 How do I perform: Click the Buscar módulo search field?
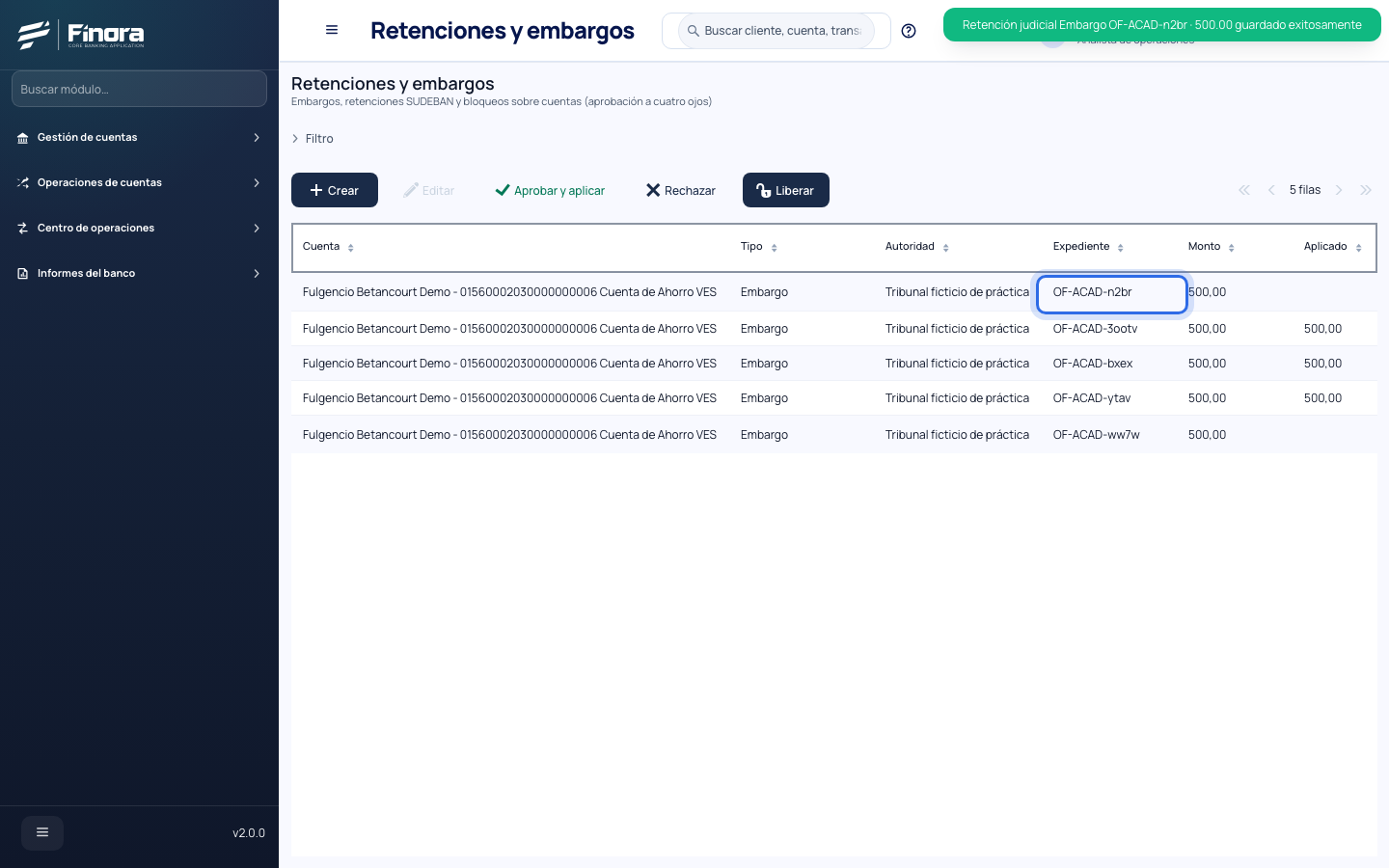[x=139, y=89]
